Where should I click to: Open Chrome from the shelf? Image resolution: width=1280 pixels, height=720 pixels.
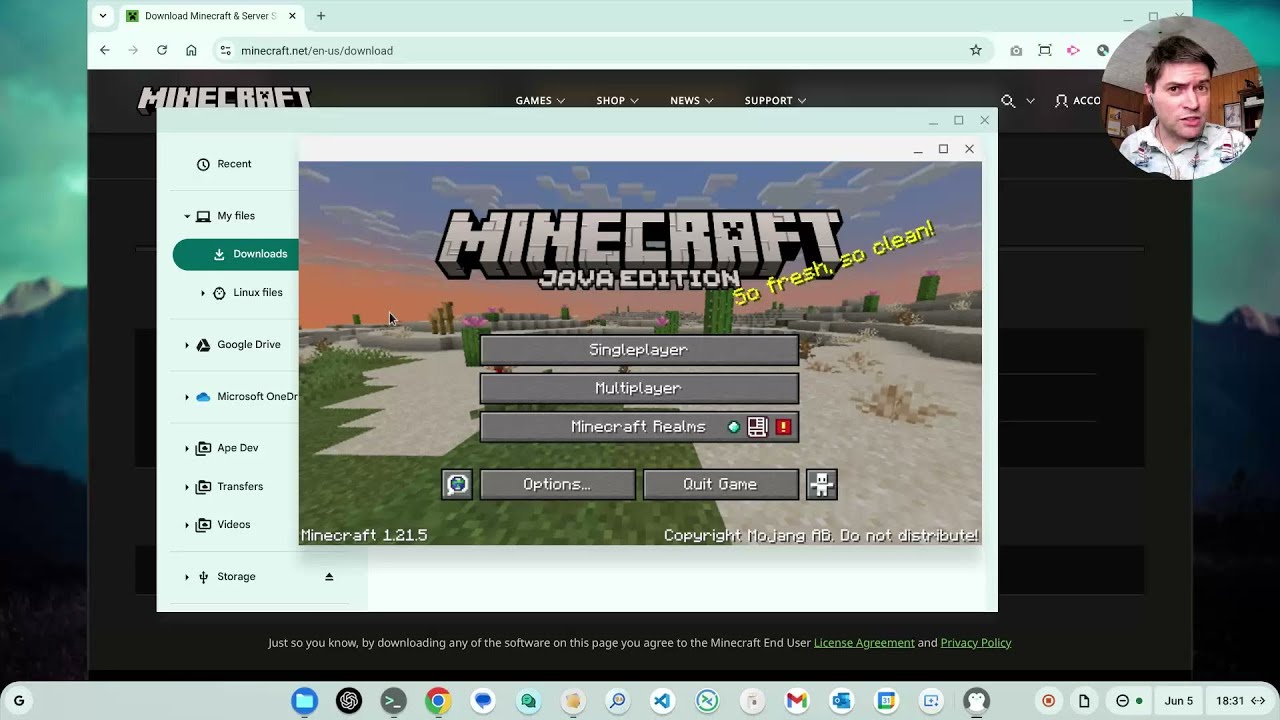pos(438,701)
